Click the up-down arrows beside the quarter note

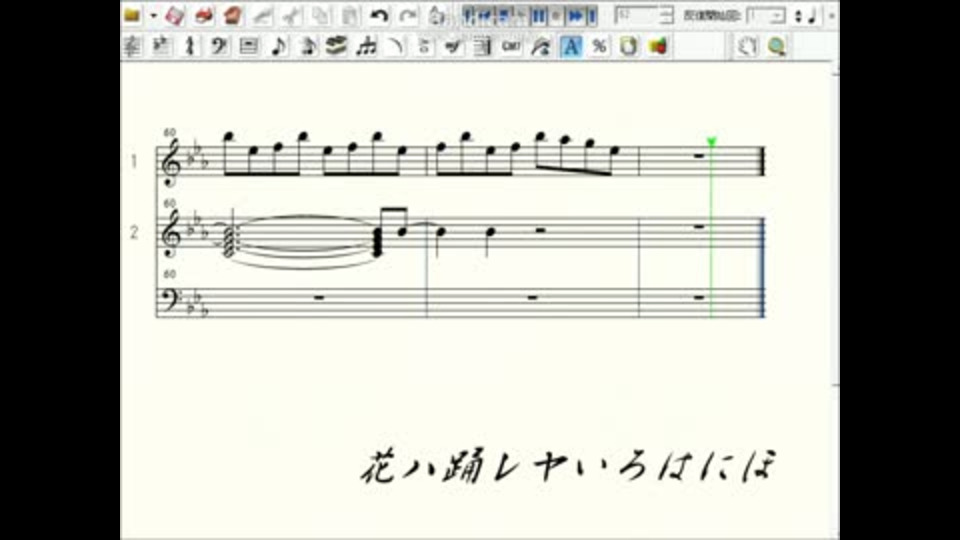798,16
